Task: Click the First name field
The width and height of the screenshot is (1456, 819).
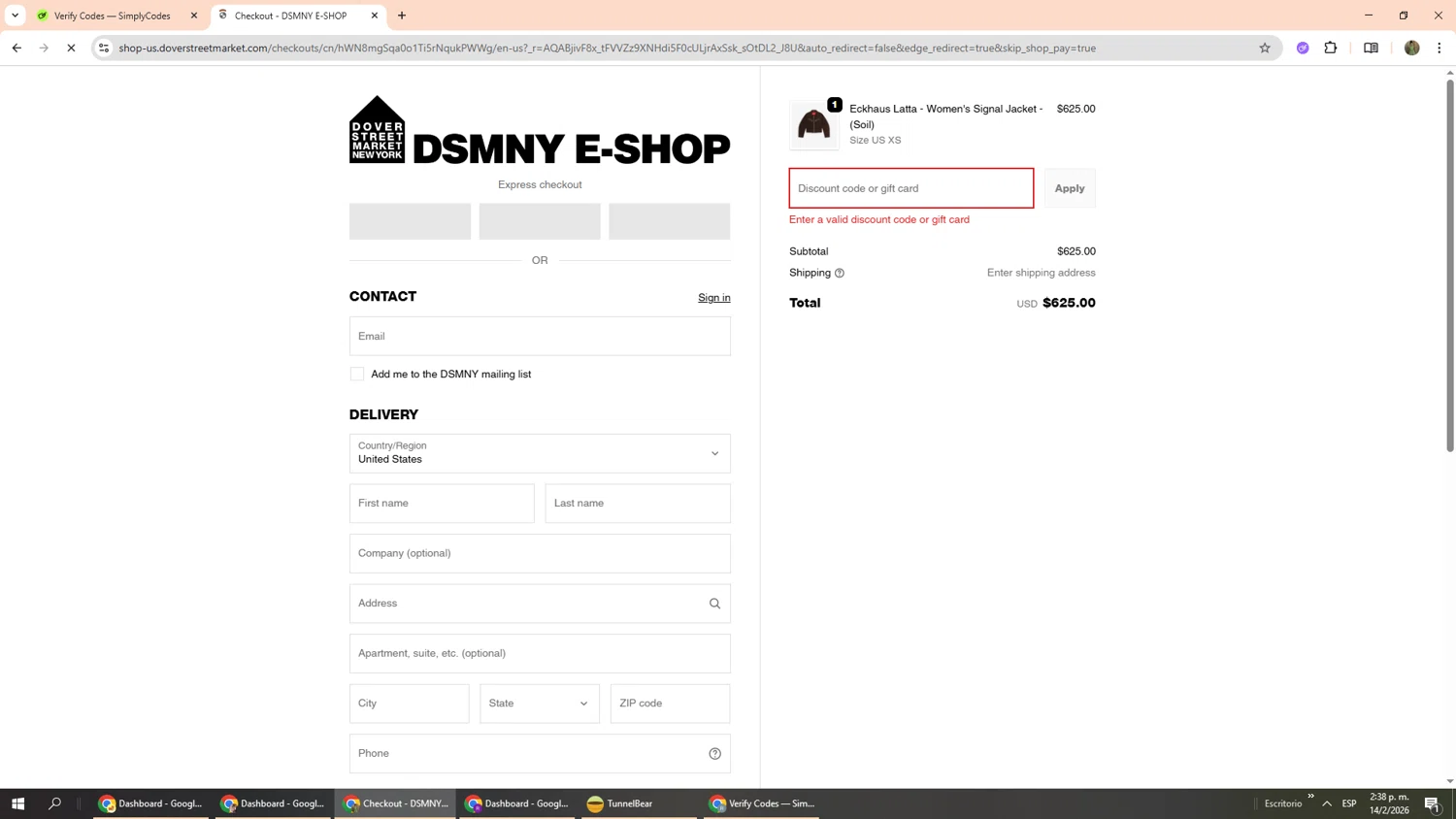Action: (442, 504)
